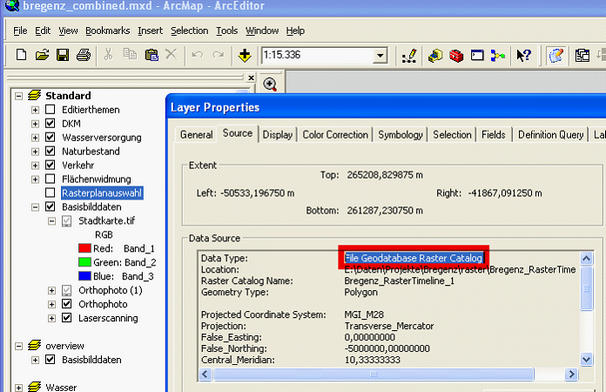Open the map scale dropdown
Viewport: 606px width, 392px height.
coord(380,56)
